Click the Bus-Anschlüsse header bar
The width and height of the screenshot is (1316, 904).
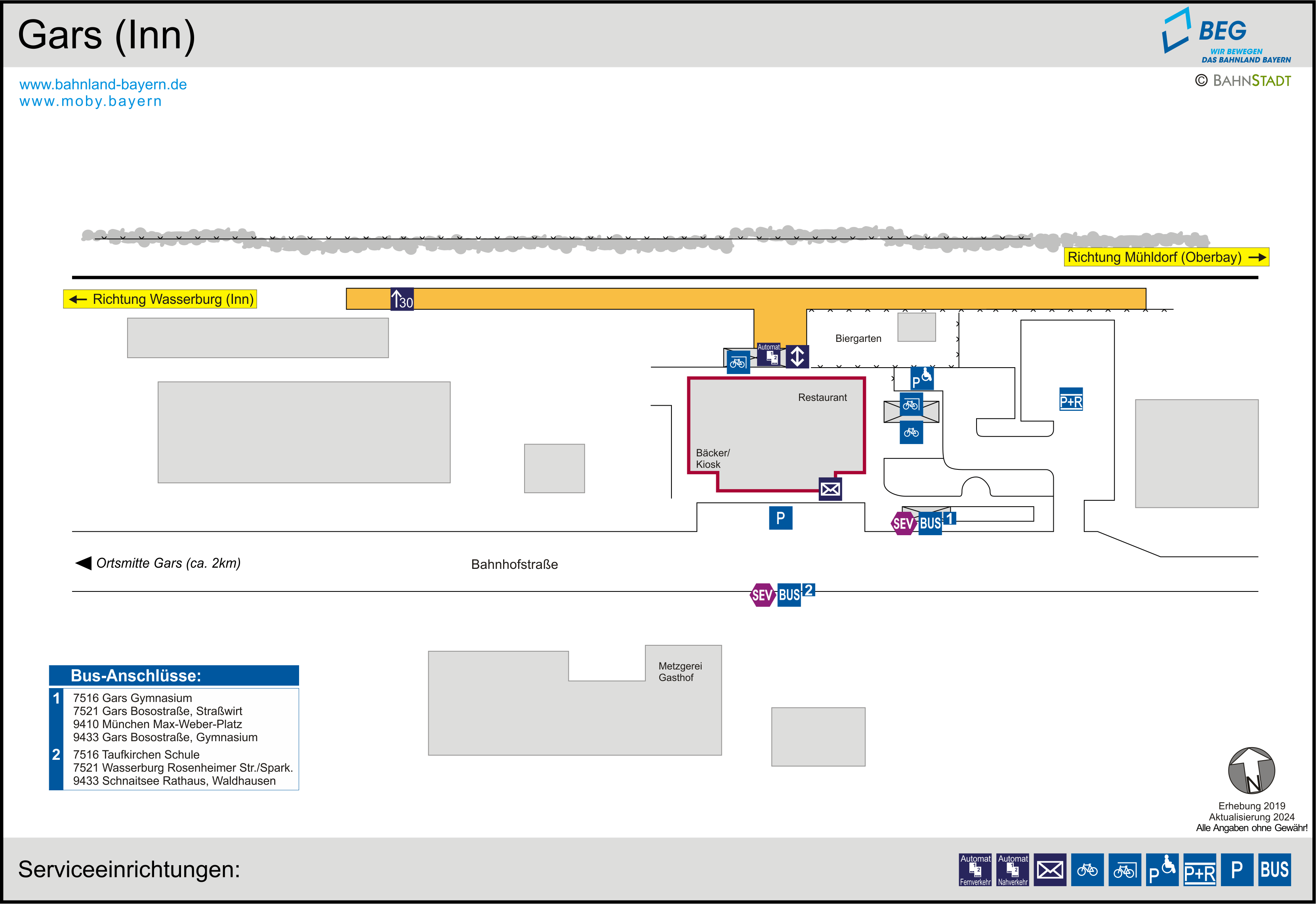tap(174, 675)
